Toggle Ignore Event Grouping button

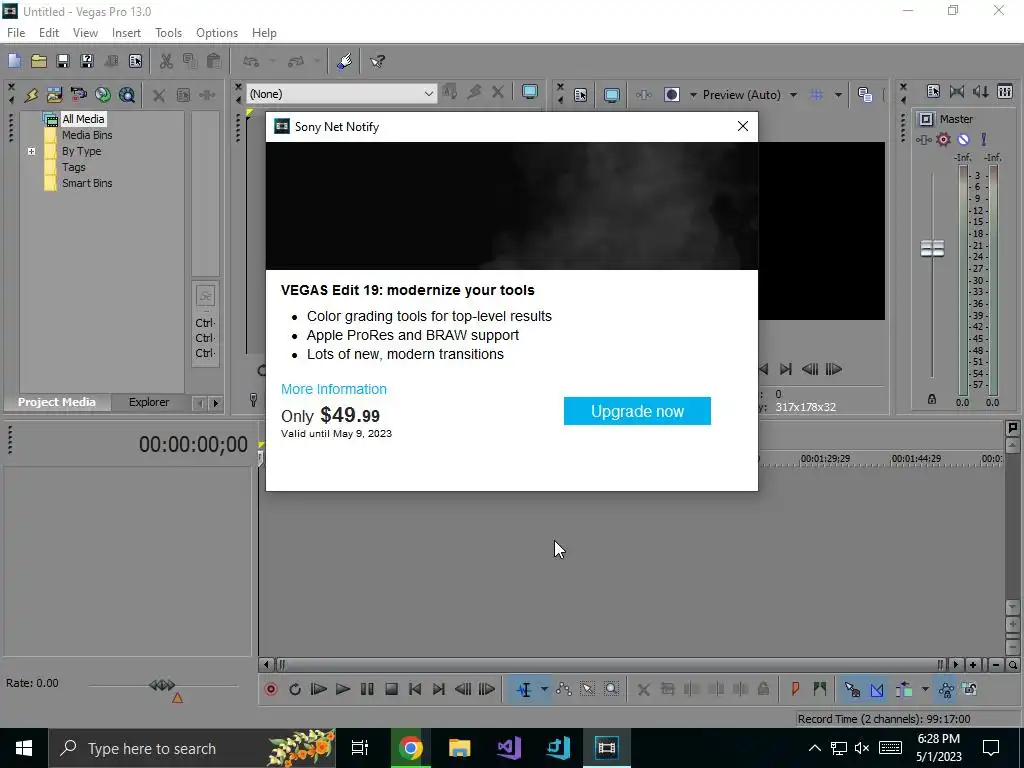(x=970, y=689)
